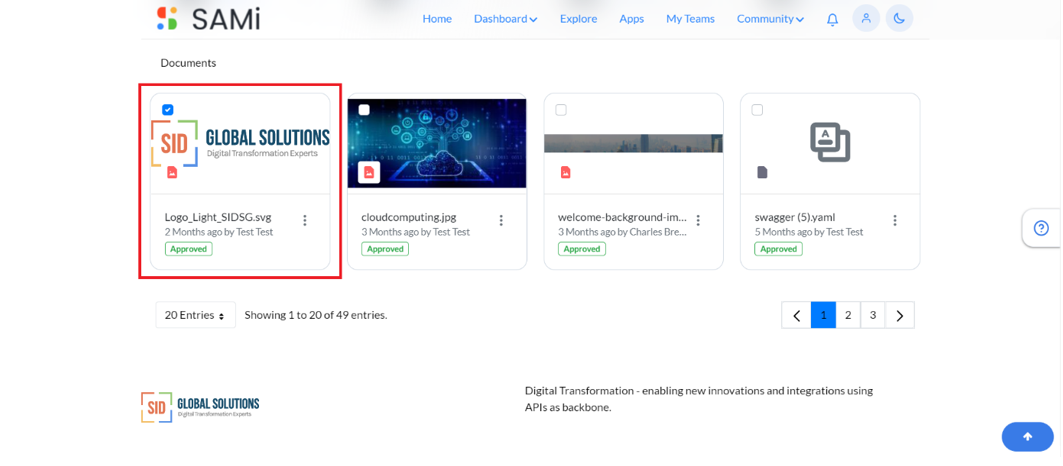Click image file icon on cloudcomputing card
This screenshot has height=466, width=1063.
[369, 172]
